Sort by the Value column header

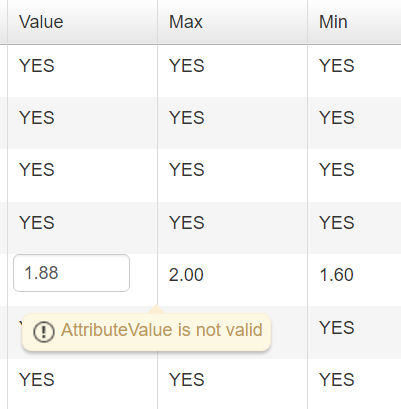point(82,22)
